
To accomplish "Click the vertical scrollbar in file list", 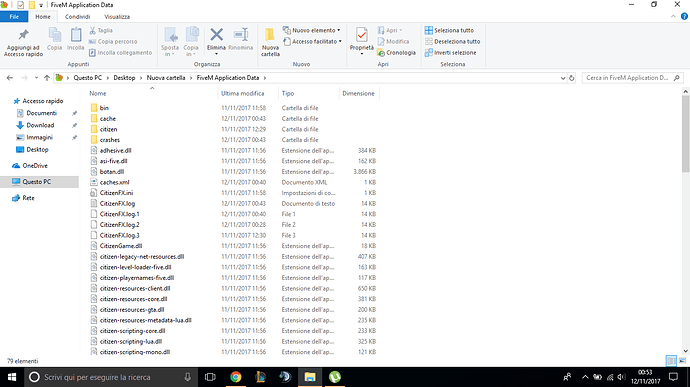I will 686,134.
